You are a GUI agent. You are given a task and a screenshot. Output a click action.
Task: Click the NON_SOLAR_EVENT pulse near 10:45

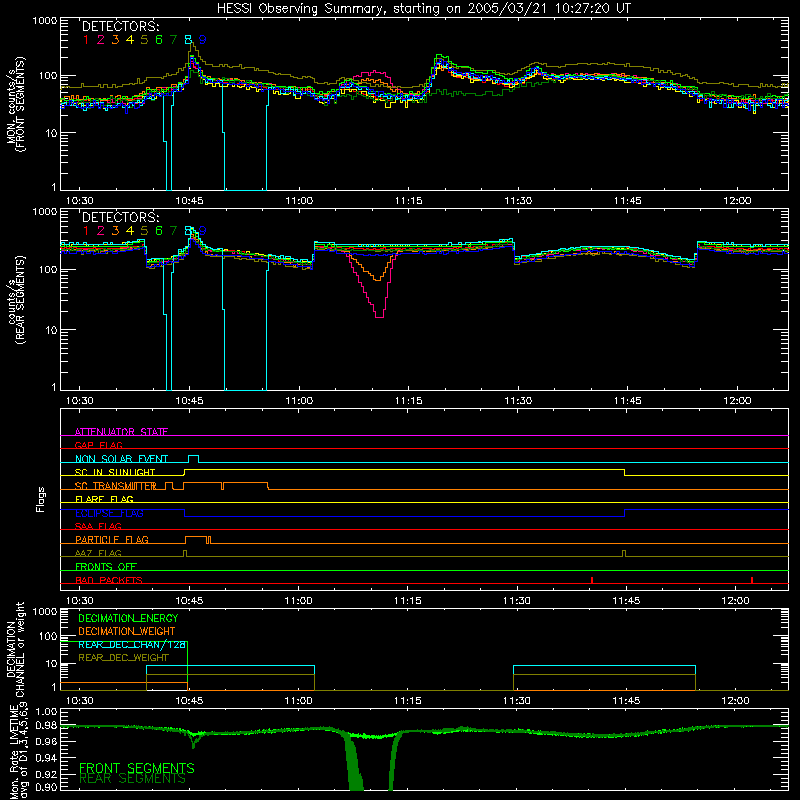pyautogui.click(x=193, y=459)
